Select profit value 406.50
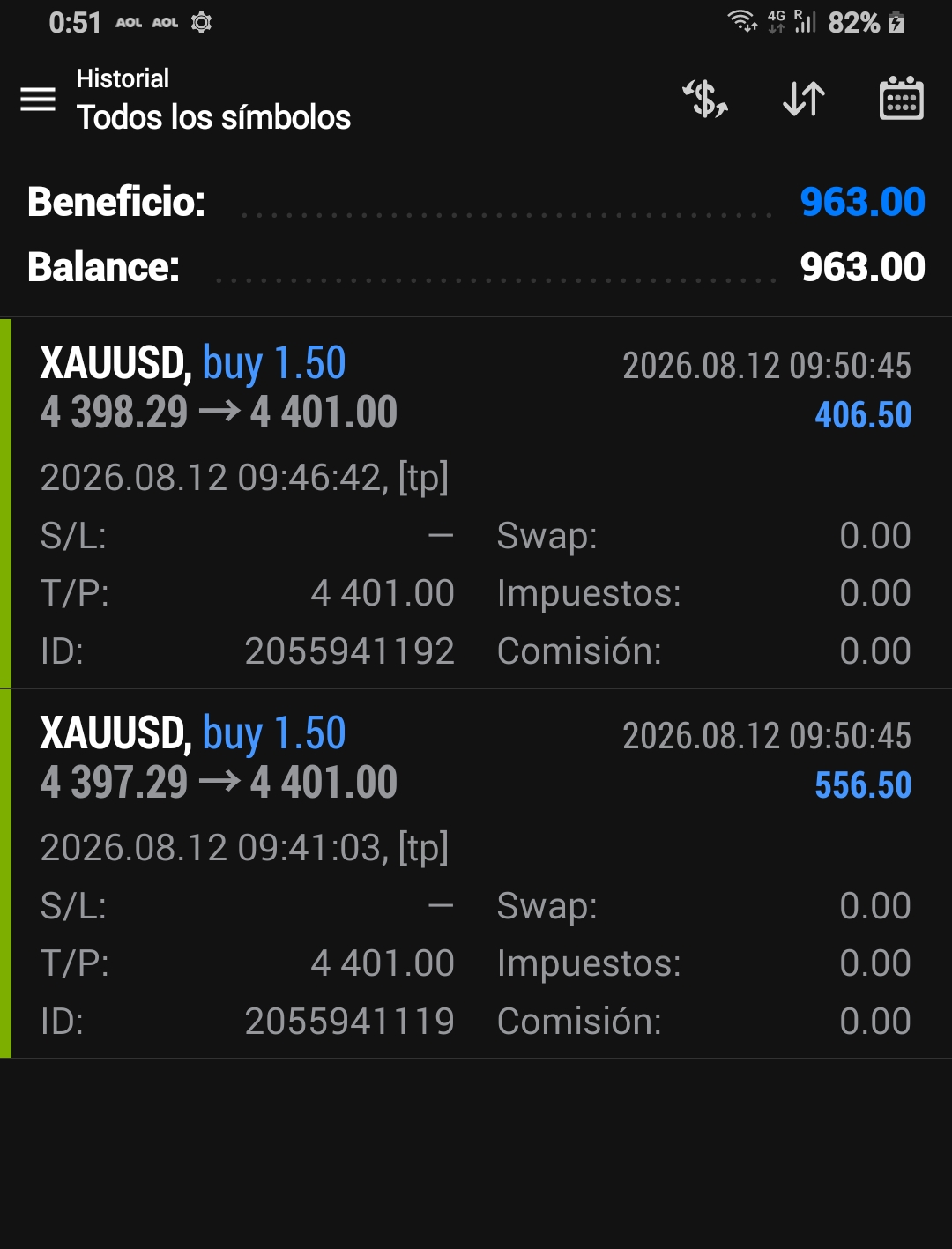The image size is (952, 1249). coord(863,415)
